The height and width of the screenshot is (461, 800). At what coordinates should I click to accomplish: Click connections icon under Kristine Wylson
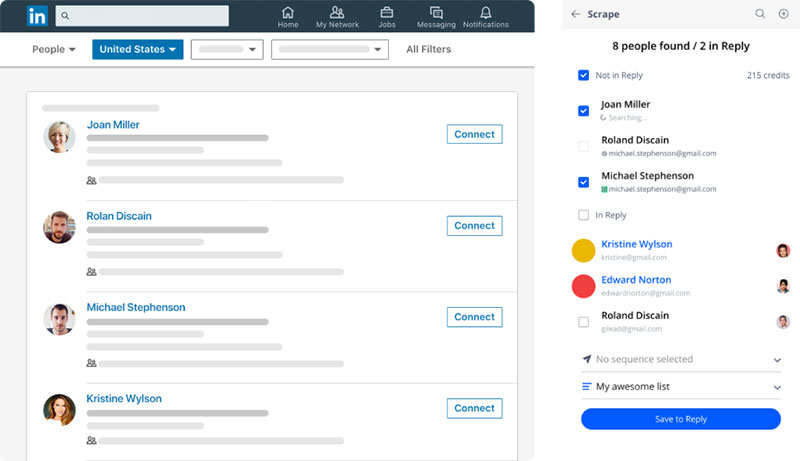[91, 440]
